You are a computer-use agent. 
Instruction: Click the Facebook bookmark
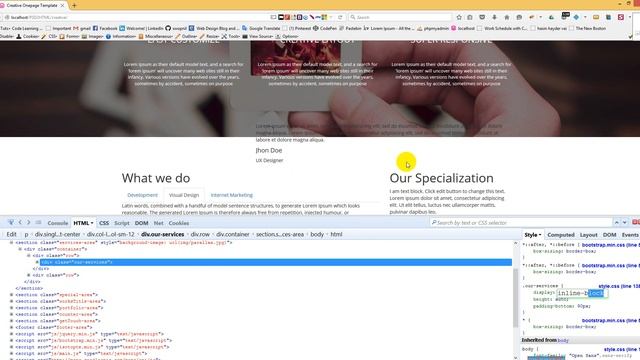pos(105,28)
